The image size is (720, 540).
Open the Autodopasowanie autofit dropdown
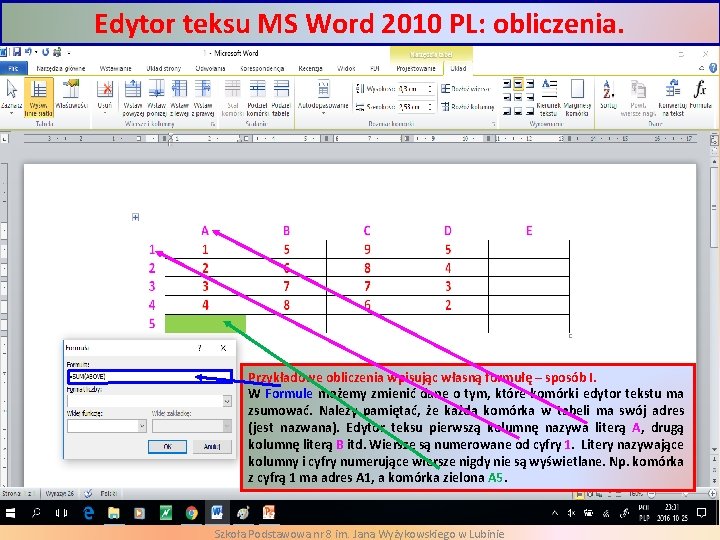point(323,97)
